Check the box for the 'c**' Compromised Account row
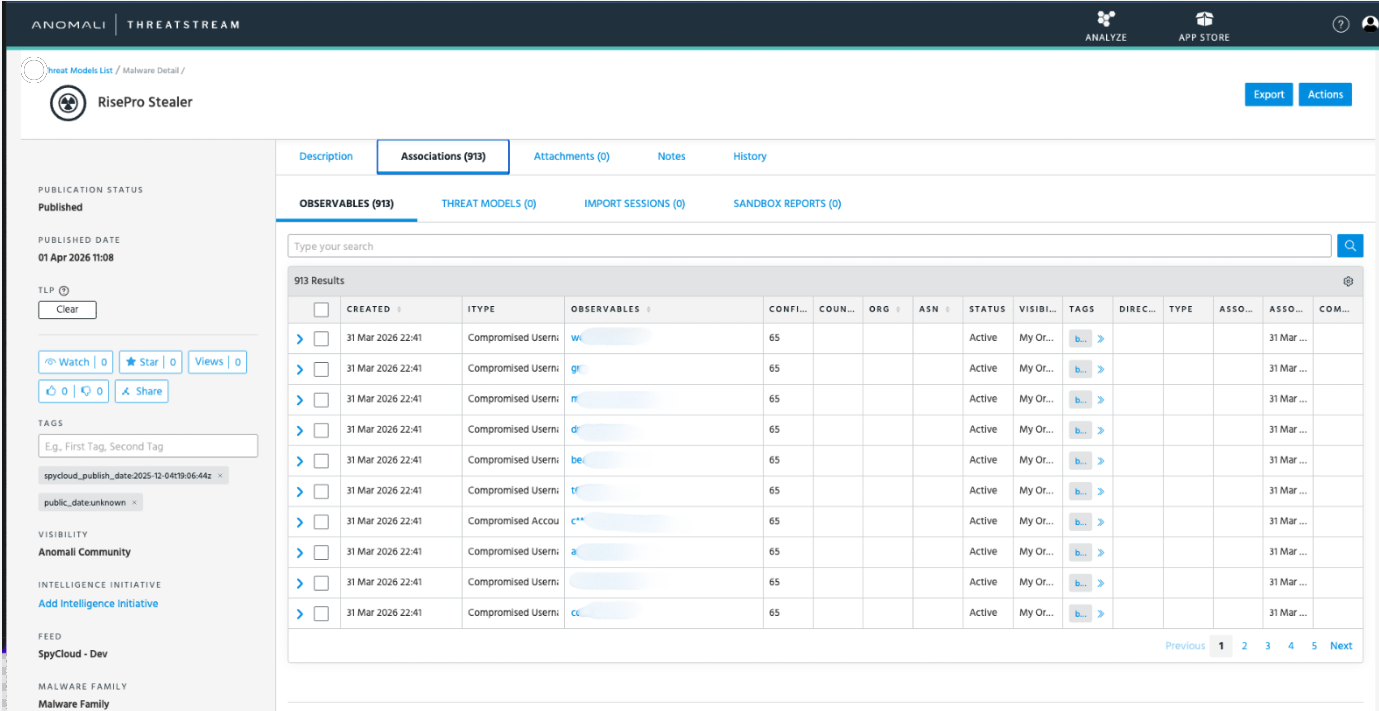1379x711 pixels. tap(321, 522)
